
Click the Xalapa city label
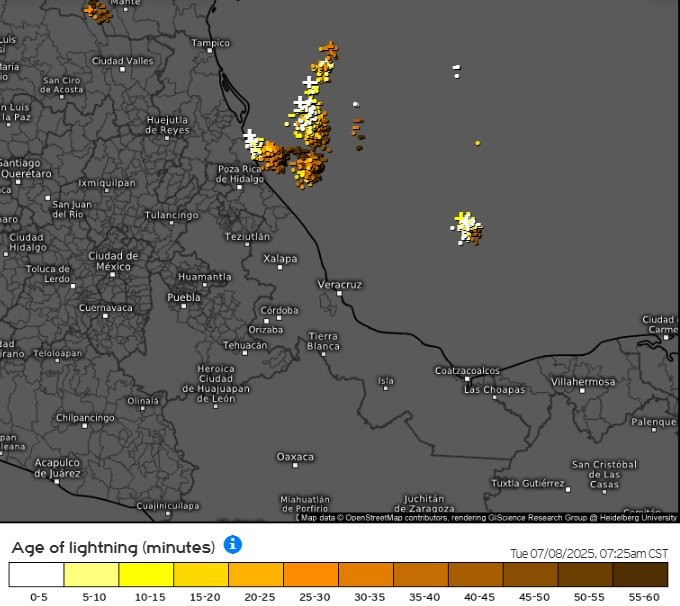[280, 259]
